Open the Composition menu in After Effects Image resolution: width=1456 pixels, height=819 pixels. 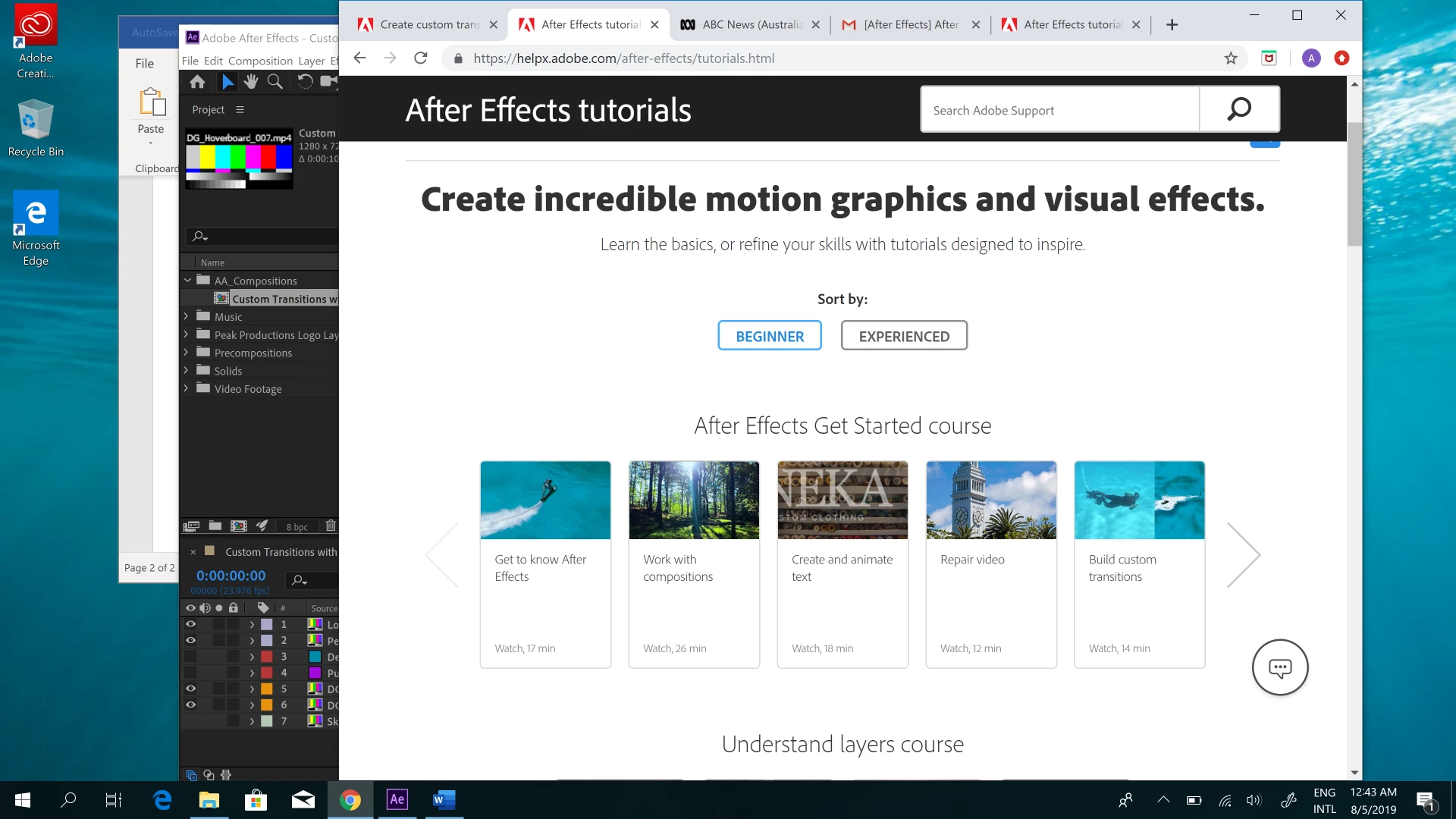coord(260,61)
